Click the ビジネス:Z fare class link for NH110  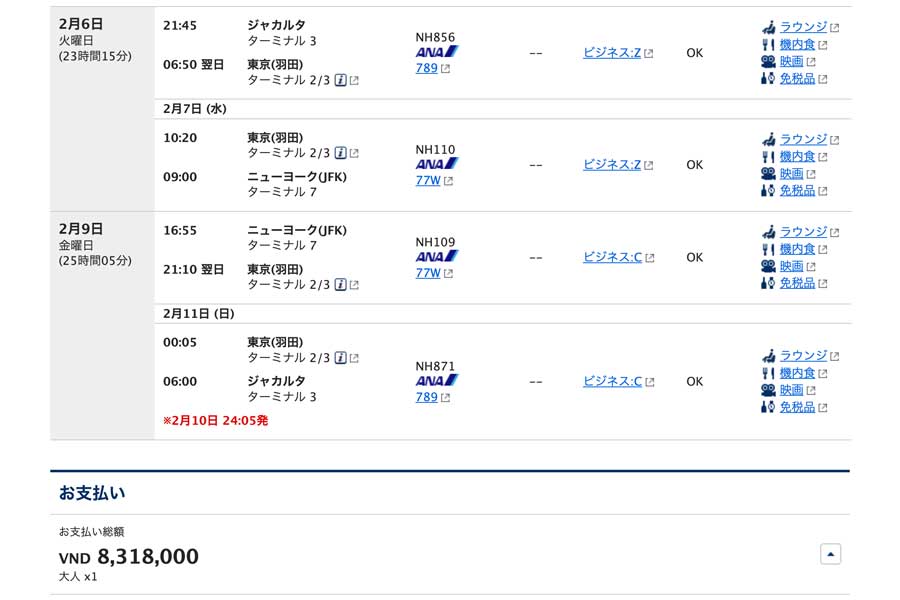click(x=612, y=165)
